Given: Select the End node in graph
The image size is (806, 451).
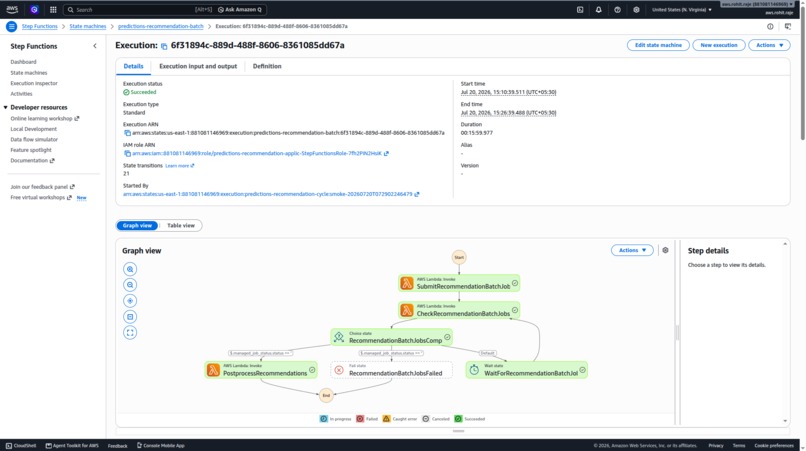Looking at the screenshot, I should tap(326, 395).
